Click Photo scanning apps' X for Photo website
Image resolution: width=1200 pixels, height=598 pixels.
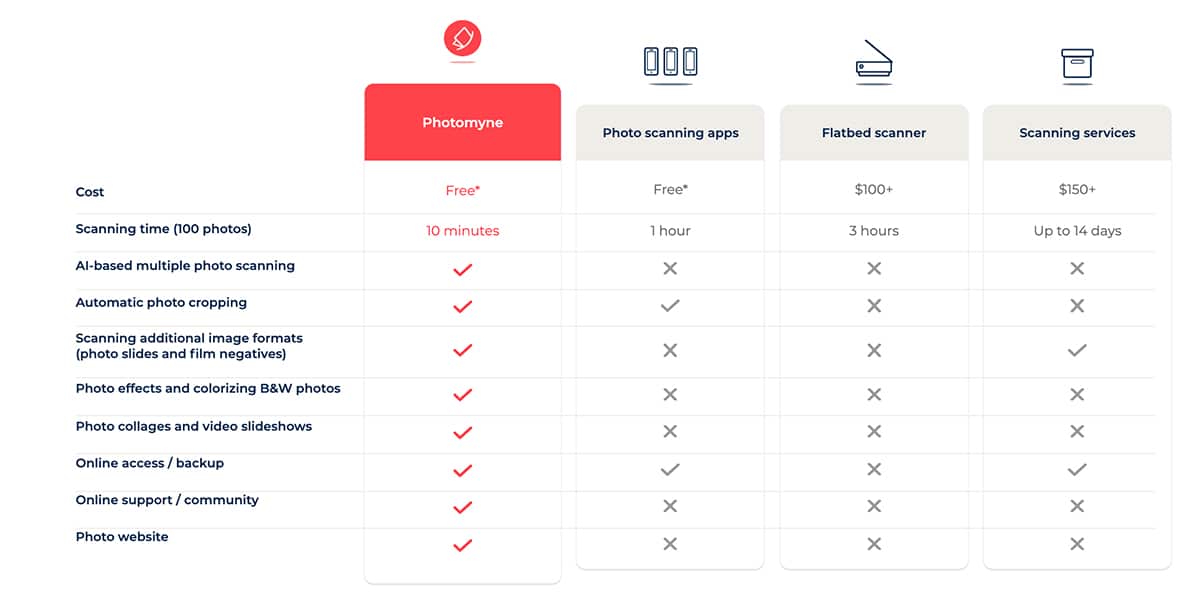coord(670,544)
